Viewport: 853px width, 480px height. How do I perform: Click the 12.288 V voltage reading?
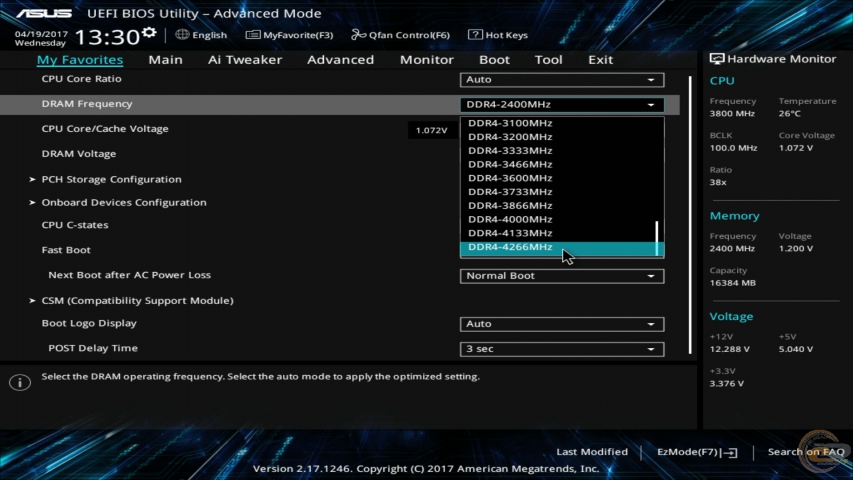coord(730,349)
